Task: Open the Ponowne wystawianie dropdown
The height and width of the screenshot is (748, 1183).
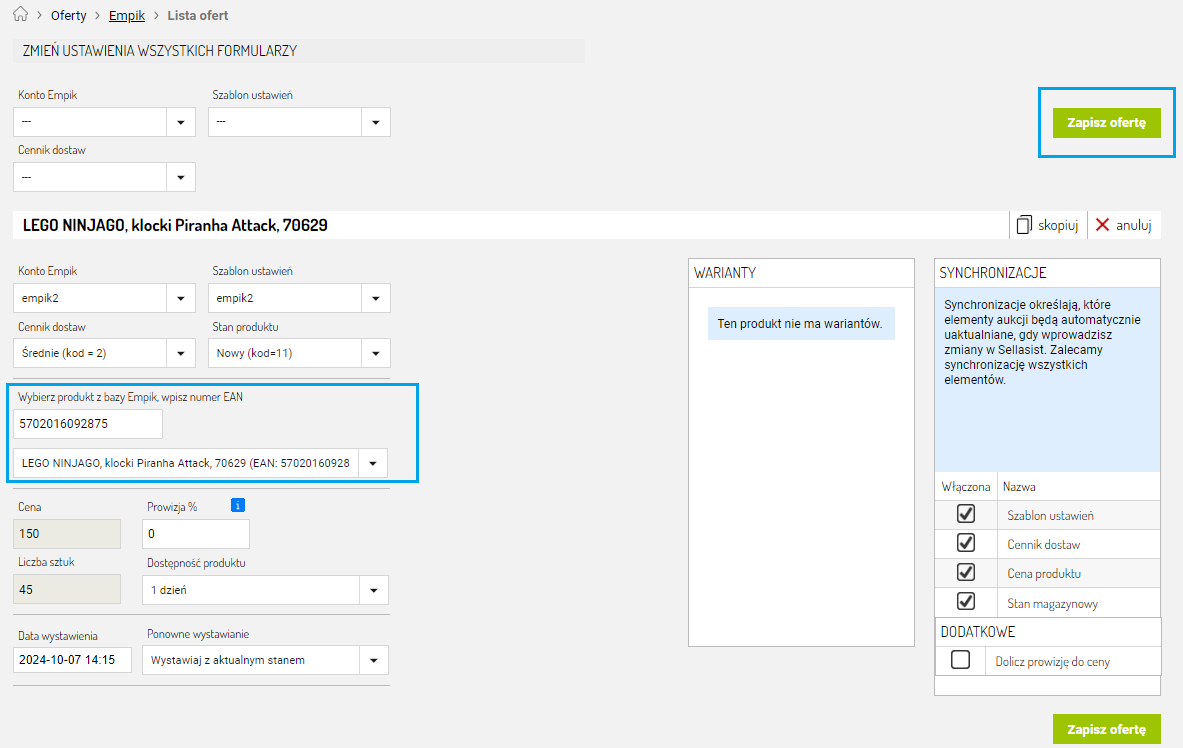Action: [x=374, y=660]
